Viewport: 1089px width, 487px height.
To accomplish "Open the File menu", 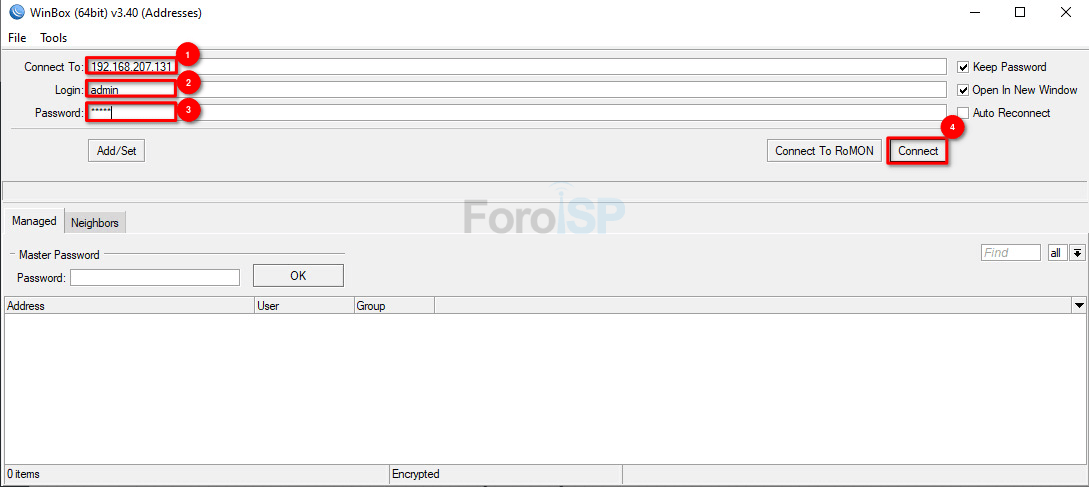I will point(17,38).
